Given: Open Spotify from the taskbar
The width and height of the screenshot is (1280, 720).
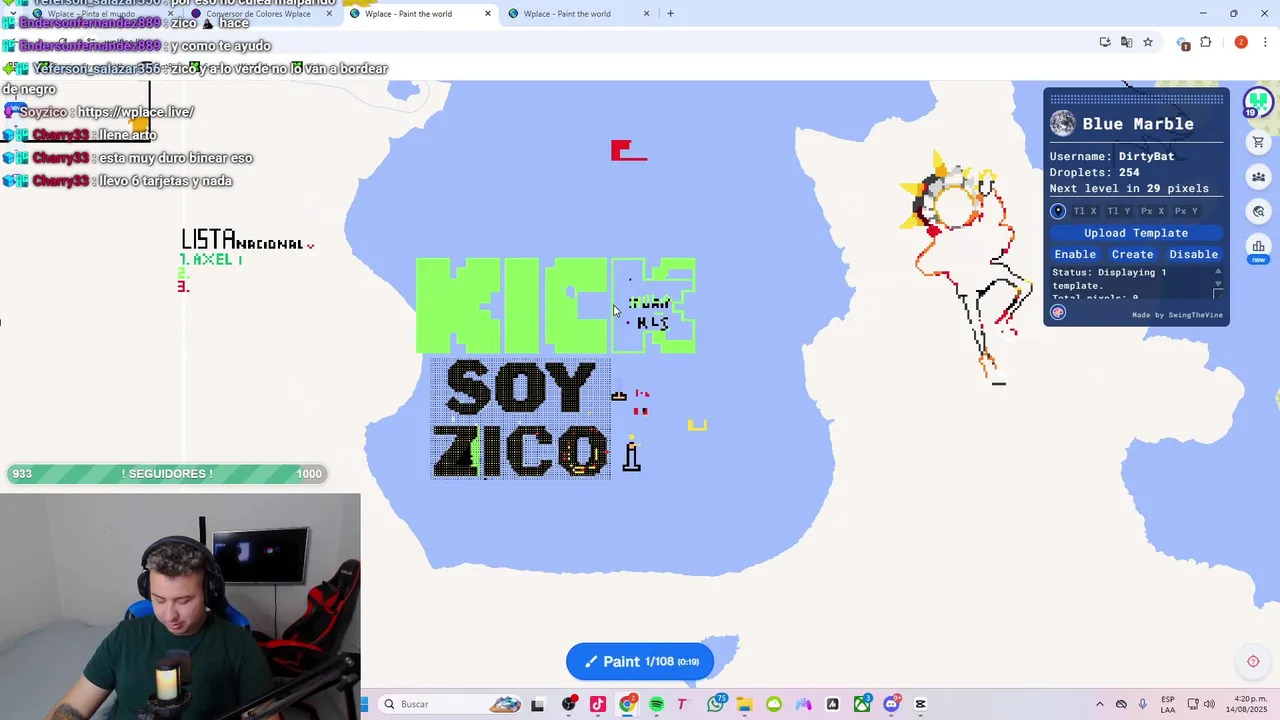Looking at the screenshot, I should pos(656,704).
